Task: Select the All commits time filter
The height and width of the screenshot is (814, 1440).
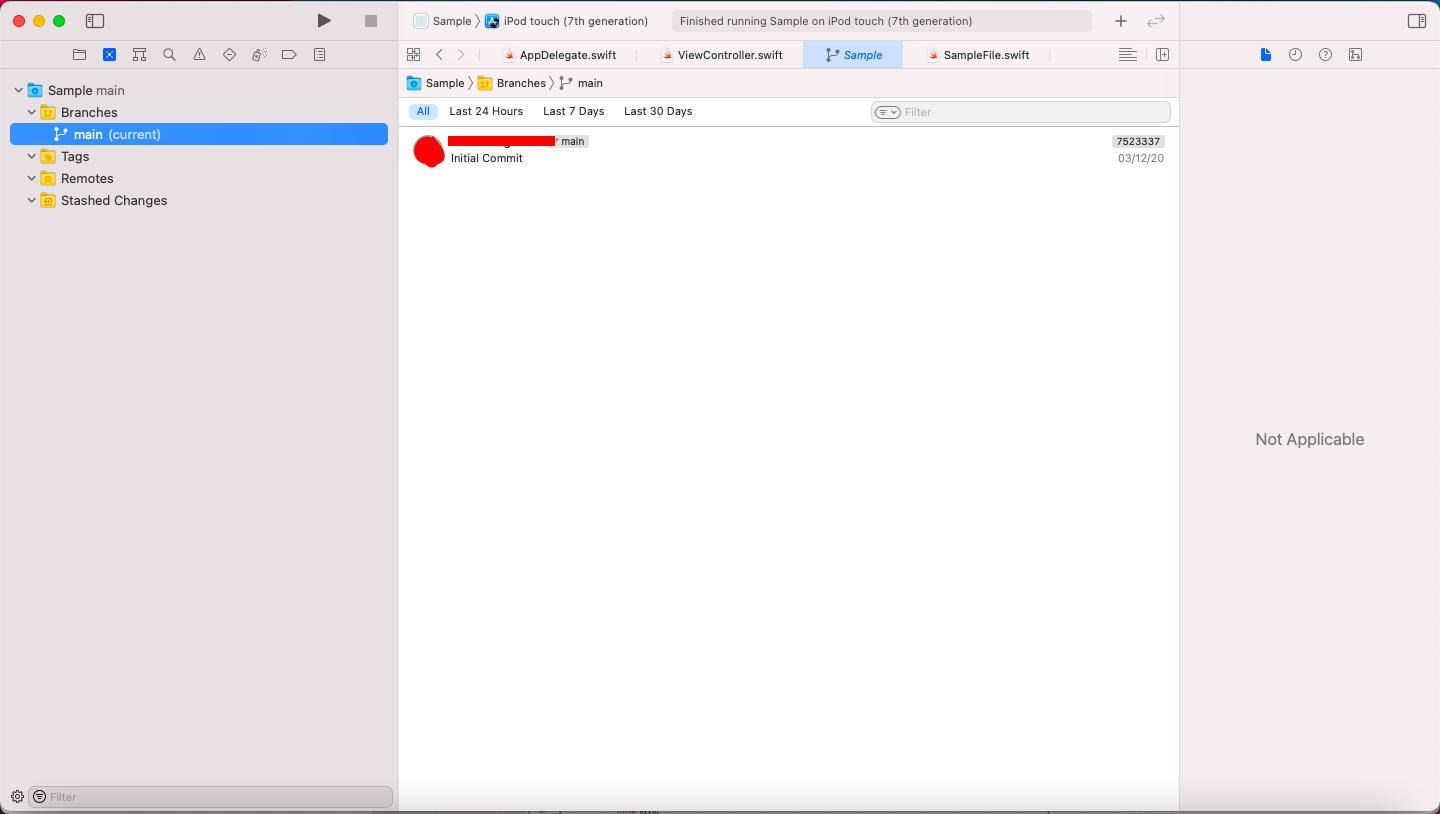Action: pos(423,112)
